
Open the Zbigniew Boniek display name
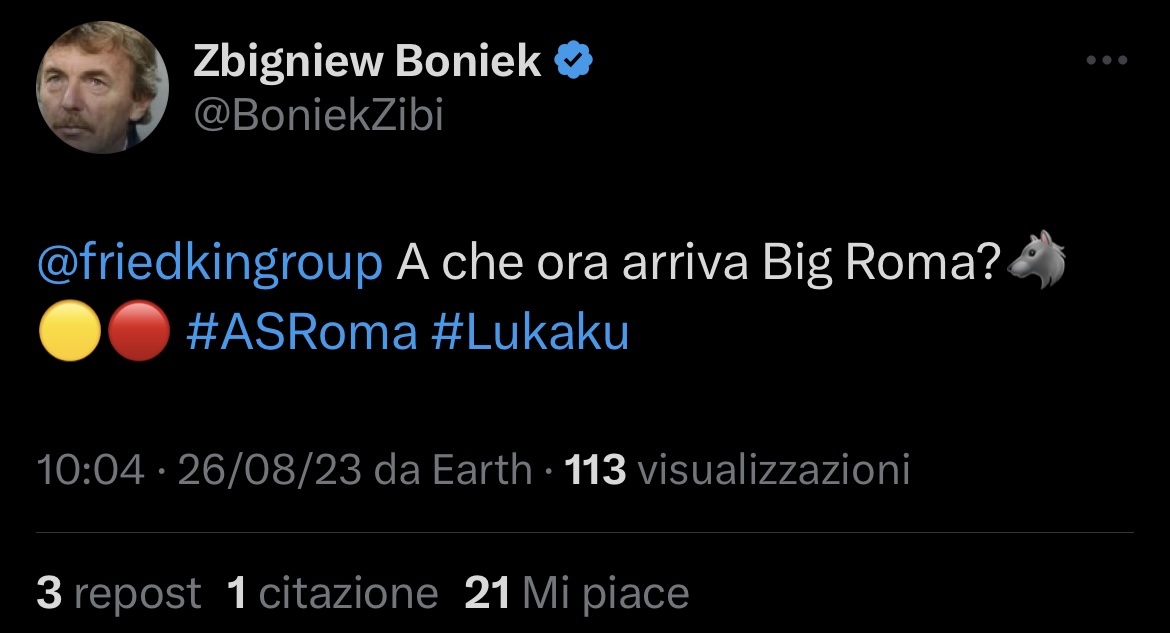coord(366,63)
